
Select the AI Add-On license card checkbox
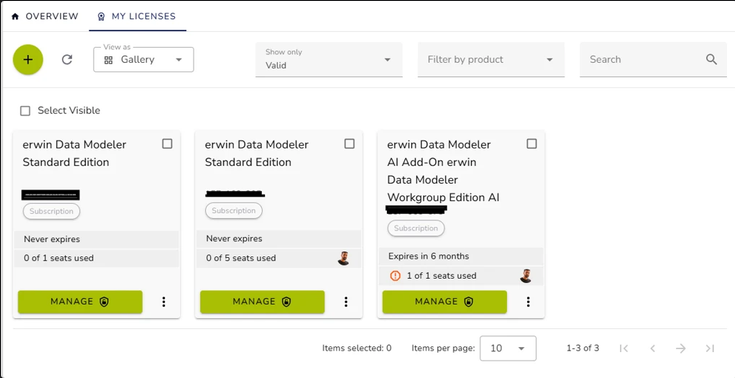[x=532, y=144]
